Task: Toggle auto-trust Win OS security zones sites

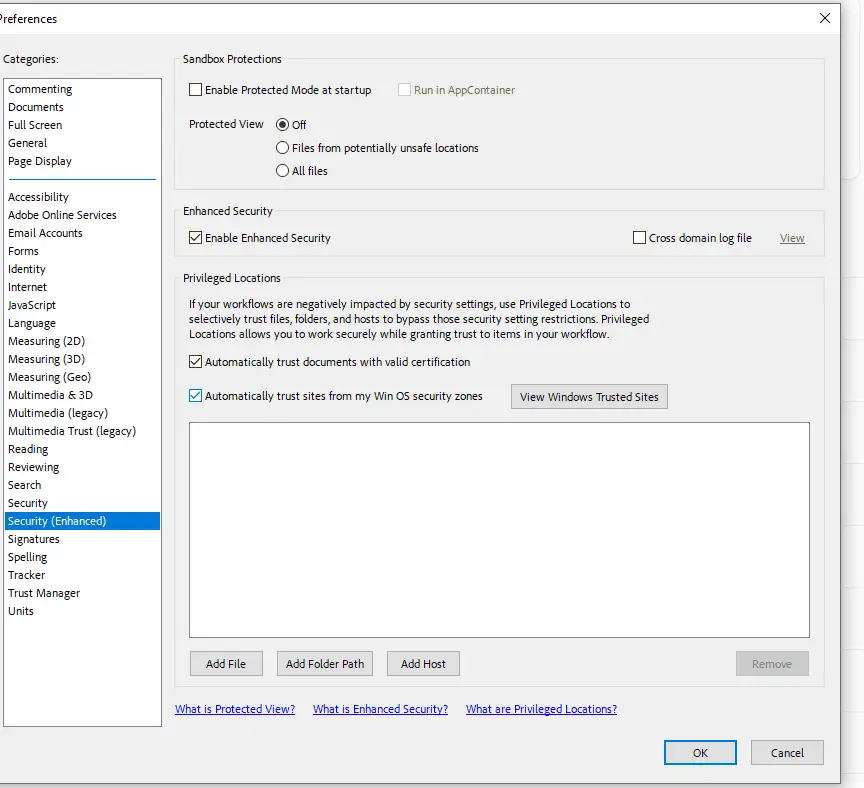Action: [196, 396]
